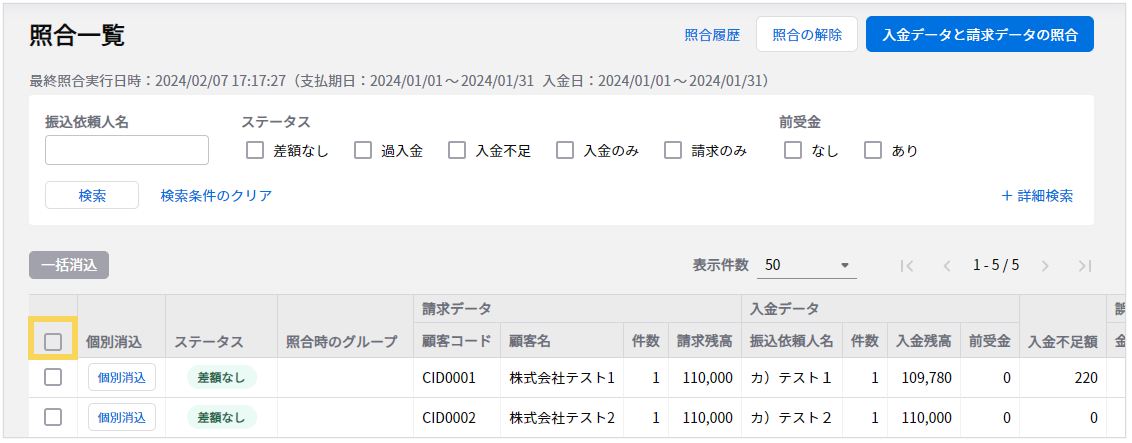Screen dimensions: 1132x443
Task: Tick the 入金のみ checkbox
Action: pyautogui.click(x=565, y=151)
